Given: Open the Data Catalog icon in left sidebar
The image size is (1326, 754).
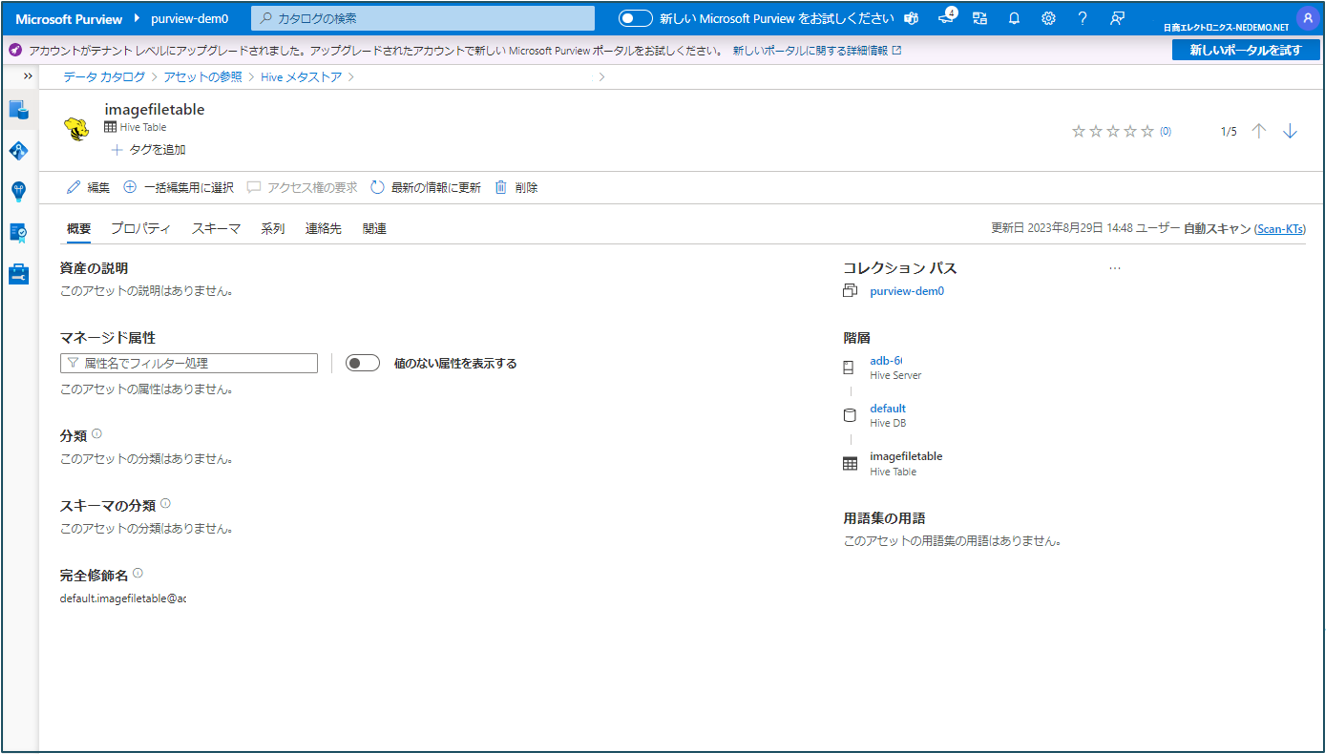Looking at the screenshot, I should tap(18, 109).
